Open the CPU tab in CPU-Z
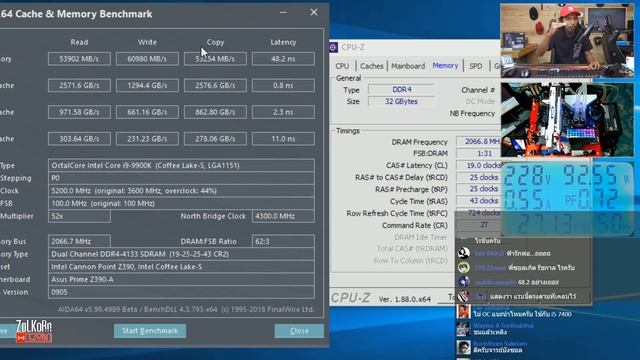 (342, 66)
